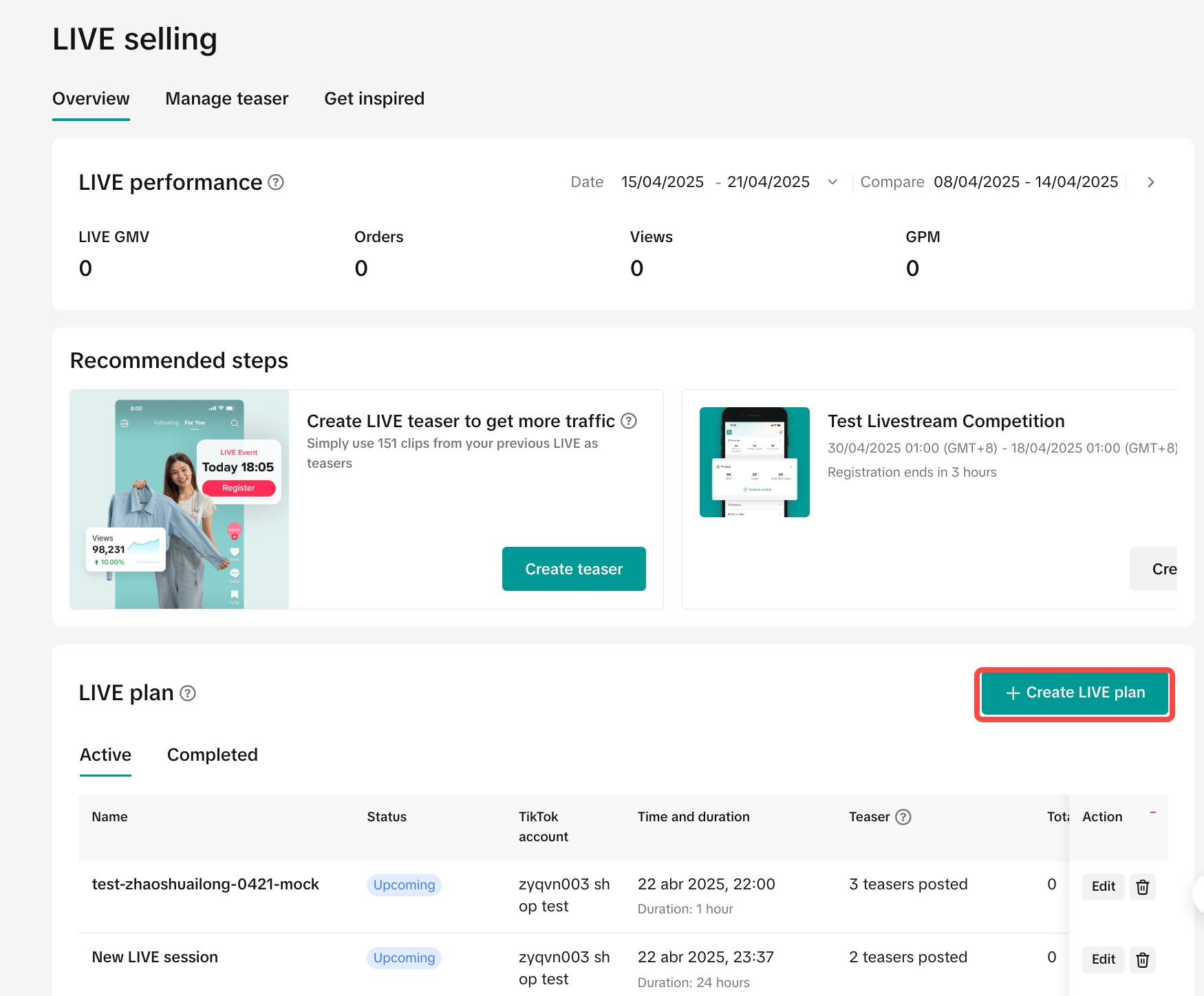This screenshot has width=1204, height=996.
Task: Select the Overview tab
Action: coord(91,99)
